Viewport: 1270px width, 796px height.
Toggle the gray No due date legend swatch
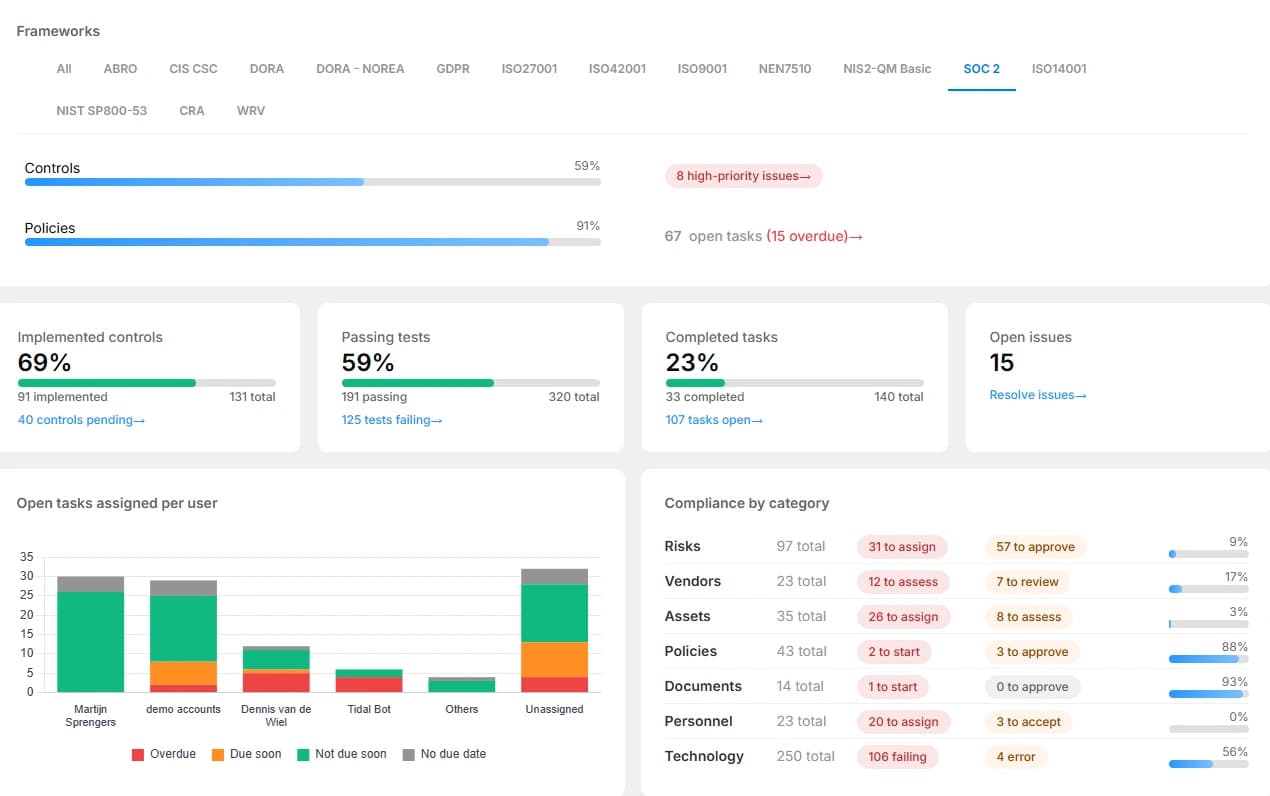(409, 754)
